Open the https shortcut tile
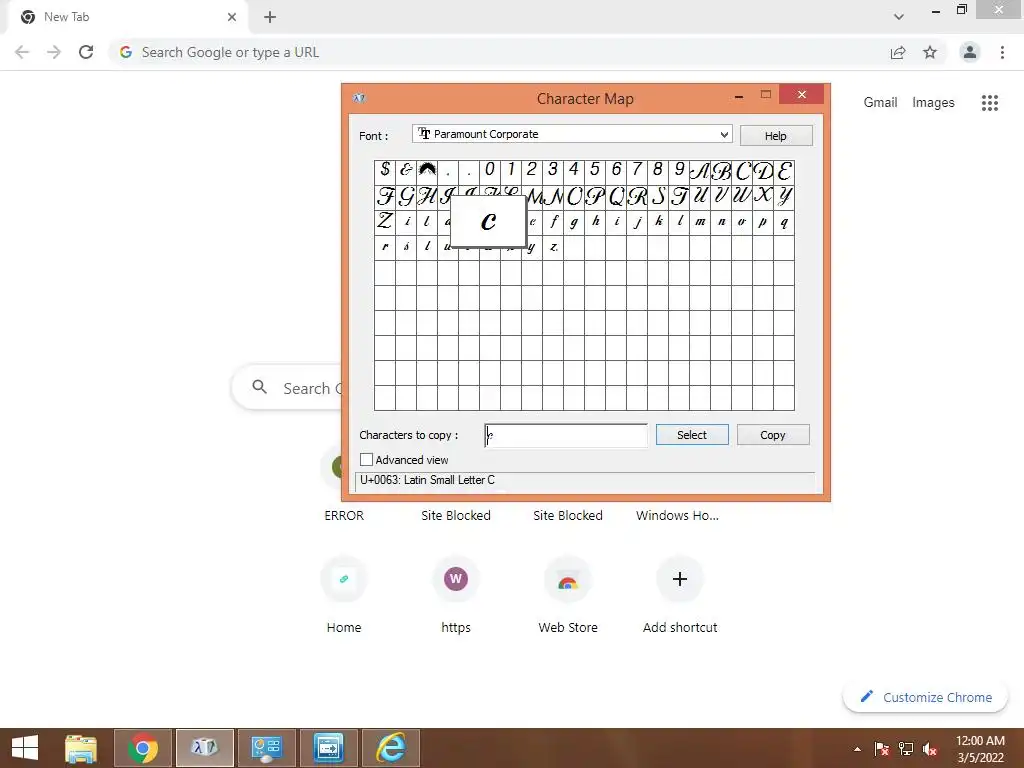 pyautogui.click(x=456, y=579)
